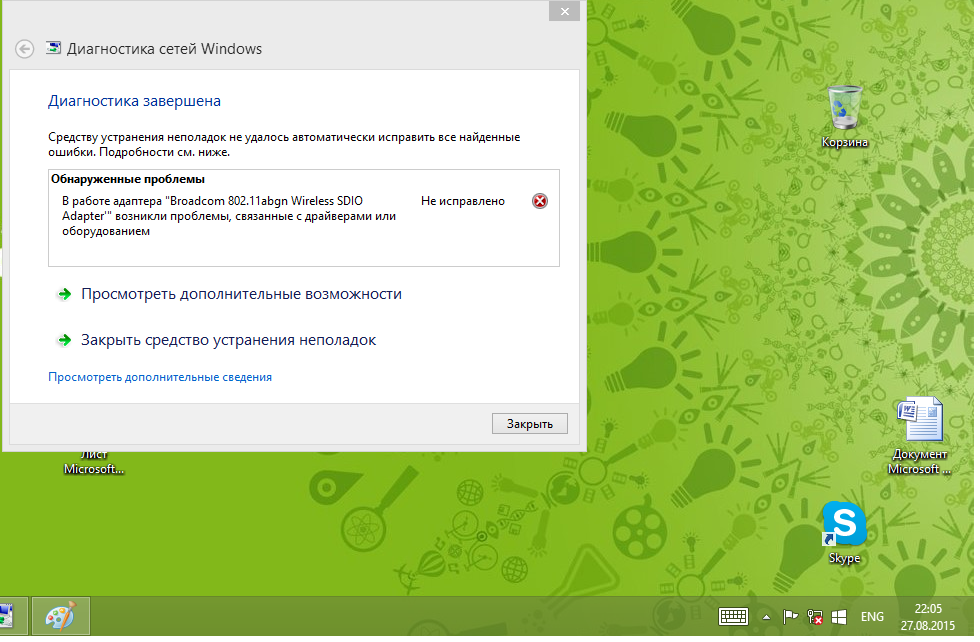The width and height of the screenshot is (980, 642).
Task: Click the "Не исправлено" status text
Action: pyautogui.click(x=462, y=201)
